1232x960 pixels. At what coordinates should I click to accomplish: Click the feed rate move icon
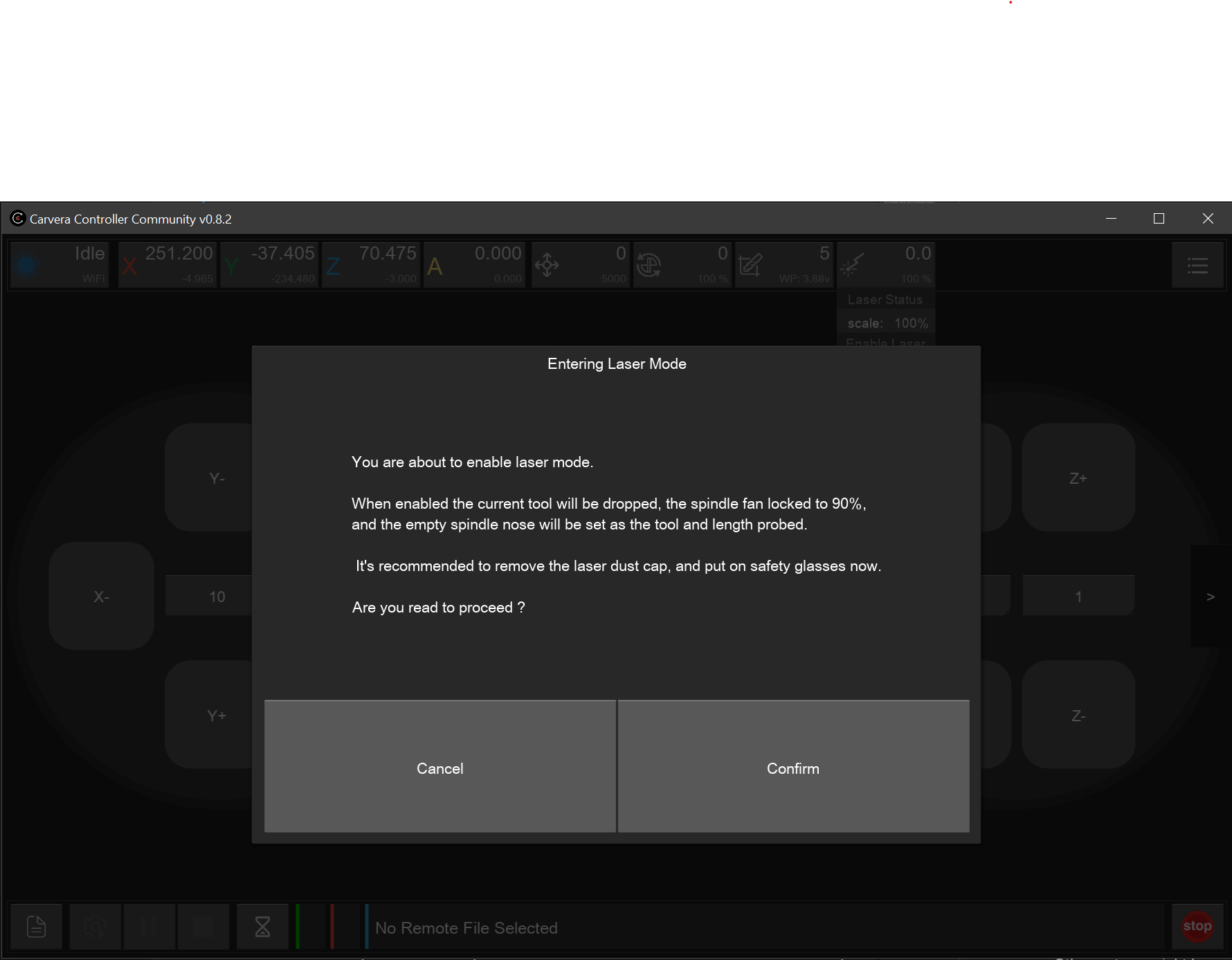click(547, 265)
